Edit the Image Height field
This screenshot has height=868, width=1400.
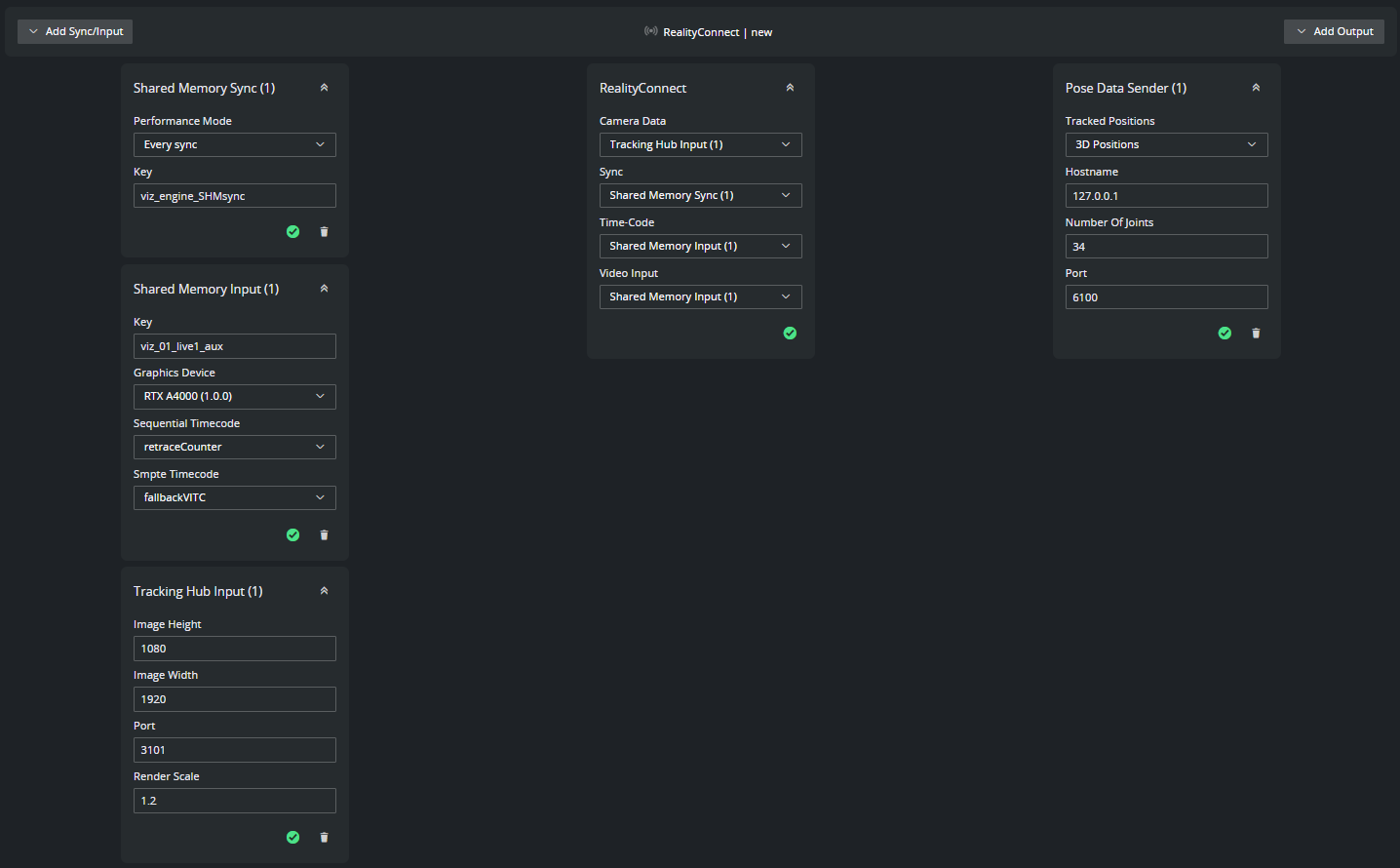[235, 649]
